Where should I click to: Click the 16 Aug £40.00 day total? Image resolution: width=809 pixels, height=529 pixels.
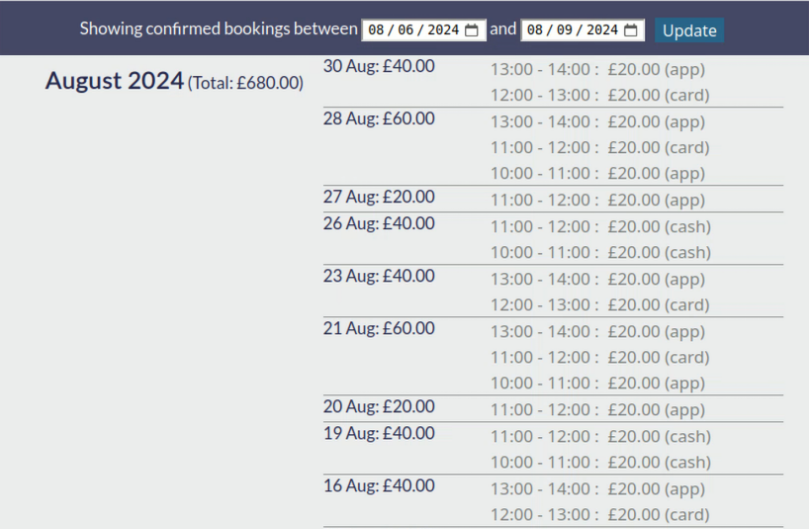point(379,486)
